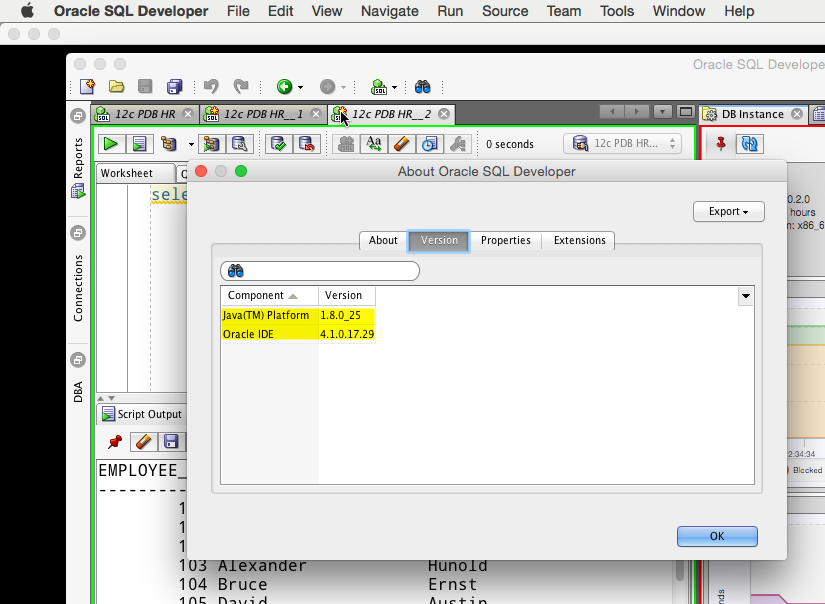Screen dimensions: 825x604
Task: Click the green Back navigation icon
Action: click(x=285, y=86)
